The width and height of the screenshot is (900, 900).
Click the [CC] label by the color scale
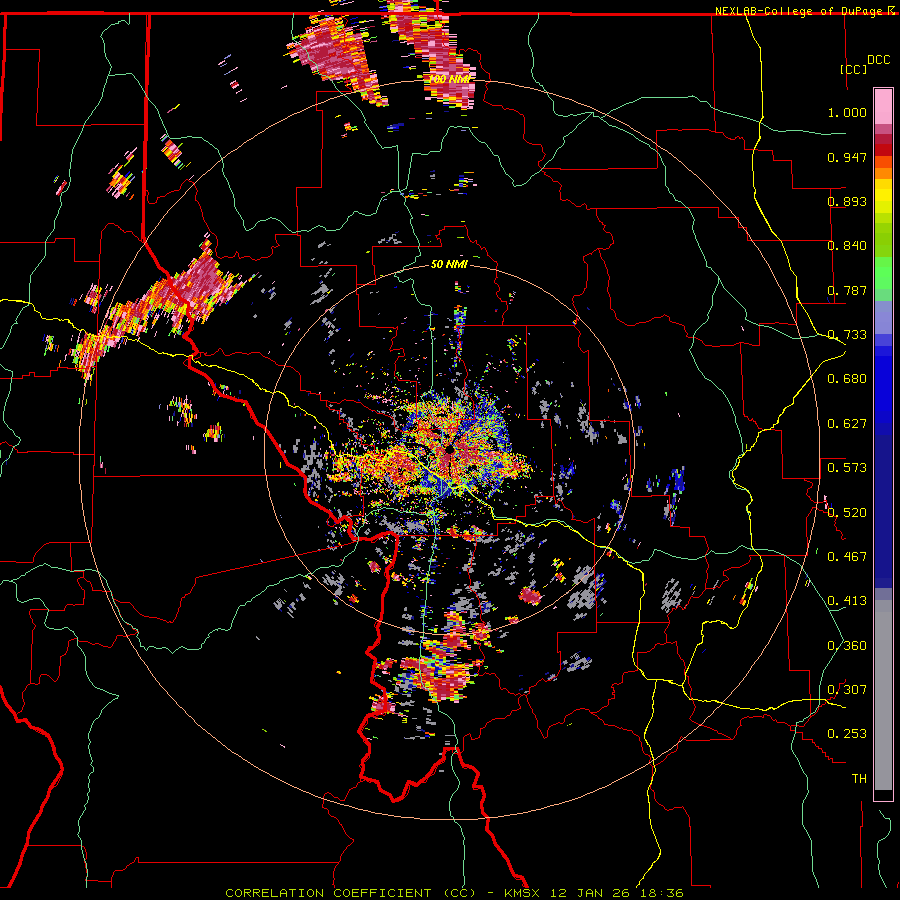[x=853, y=69]
